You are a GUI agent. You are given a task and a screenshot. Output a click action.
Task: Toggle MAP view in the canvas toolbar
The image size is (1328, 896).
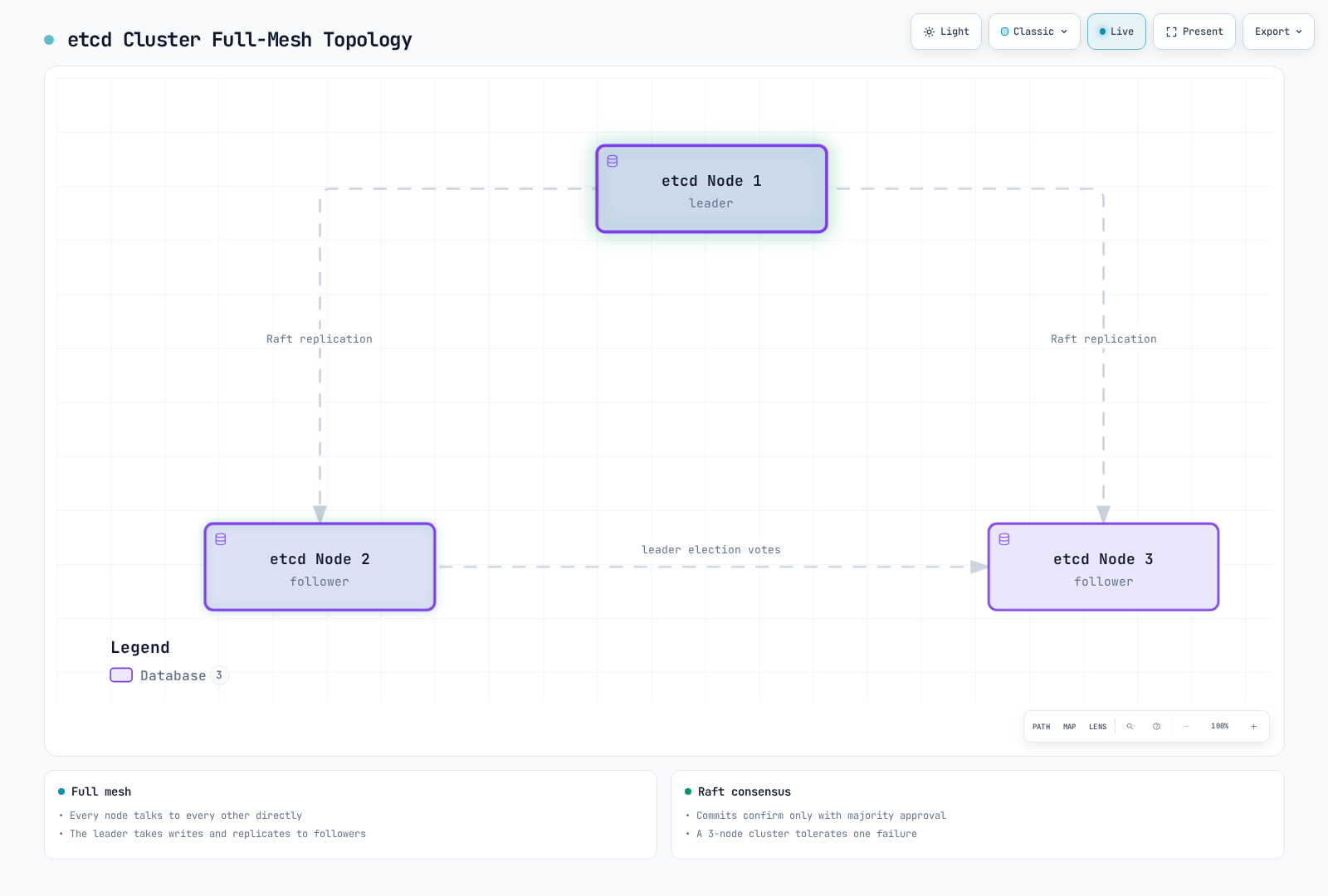click(x=1069, y=727)
